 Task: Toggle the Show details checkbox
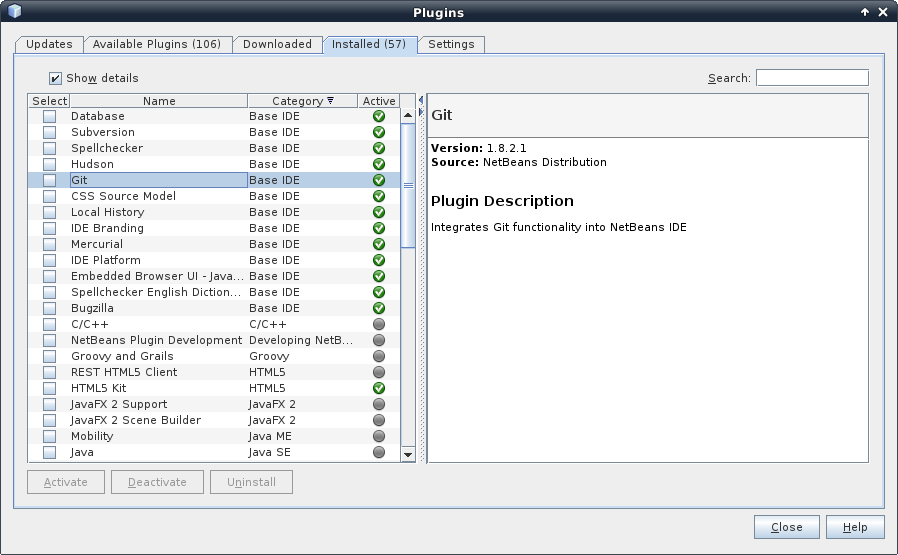click(x=56, y=78)
